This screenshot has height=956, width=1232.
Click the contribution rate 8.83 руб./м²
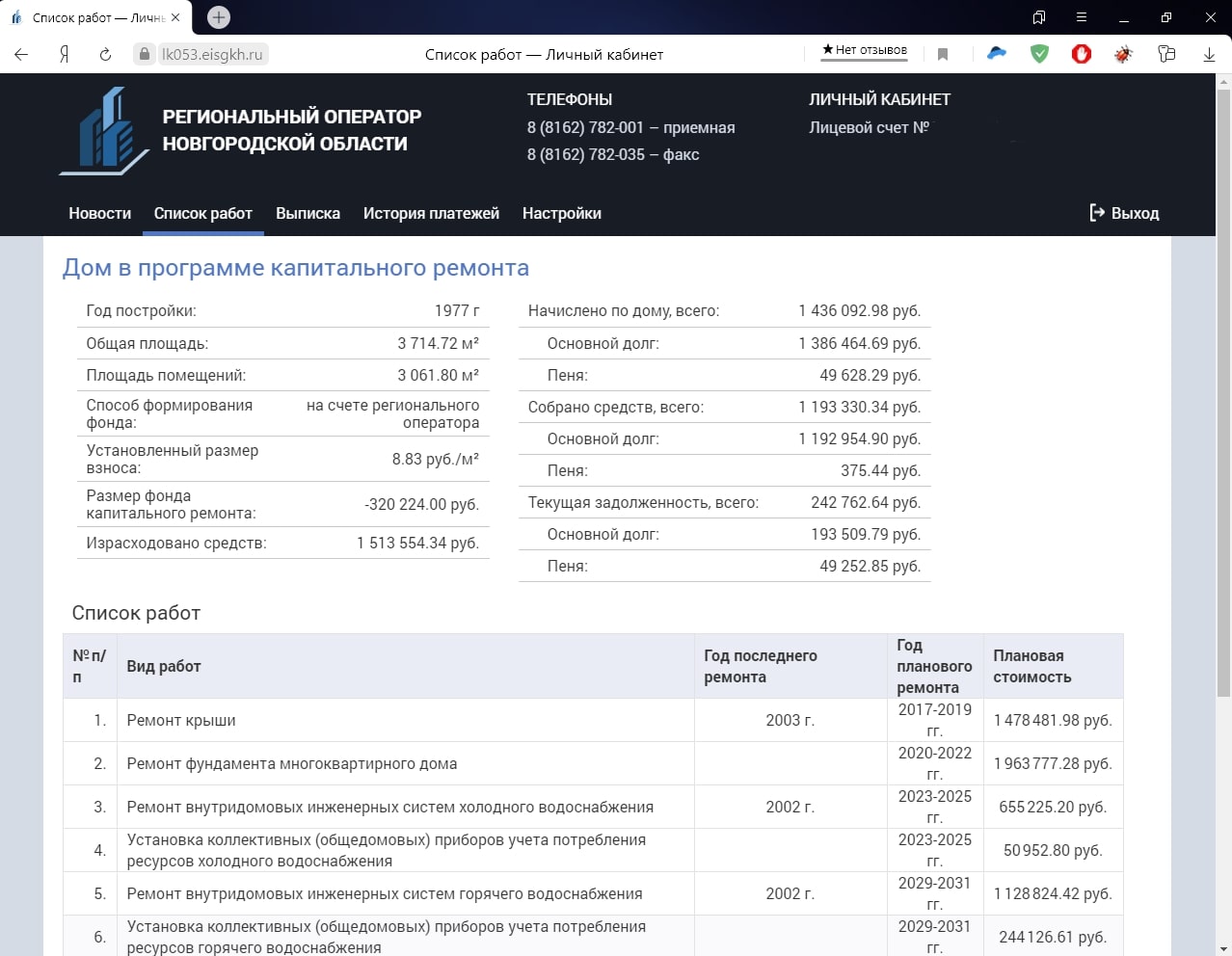(x=436, y=459)
